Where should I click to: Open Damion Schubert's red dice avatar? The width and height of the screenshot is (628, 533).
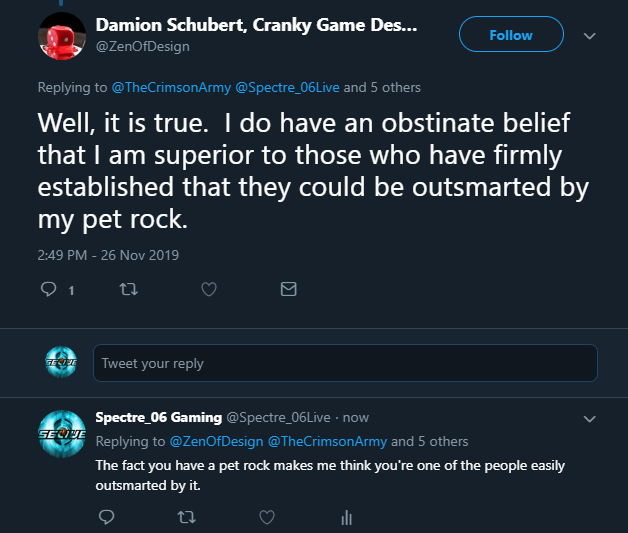[x=62, y=36]
